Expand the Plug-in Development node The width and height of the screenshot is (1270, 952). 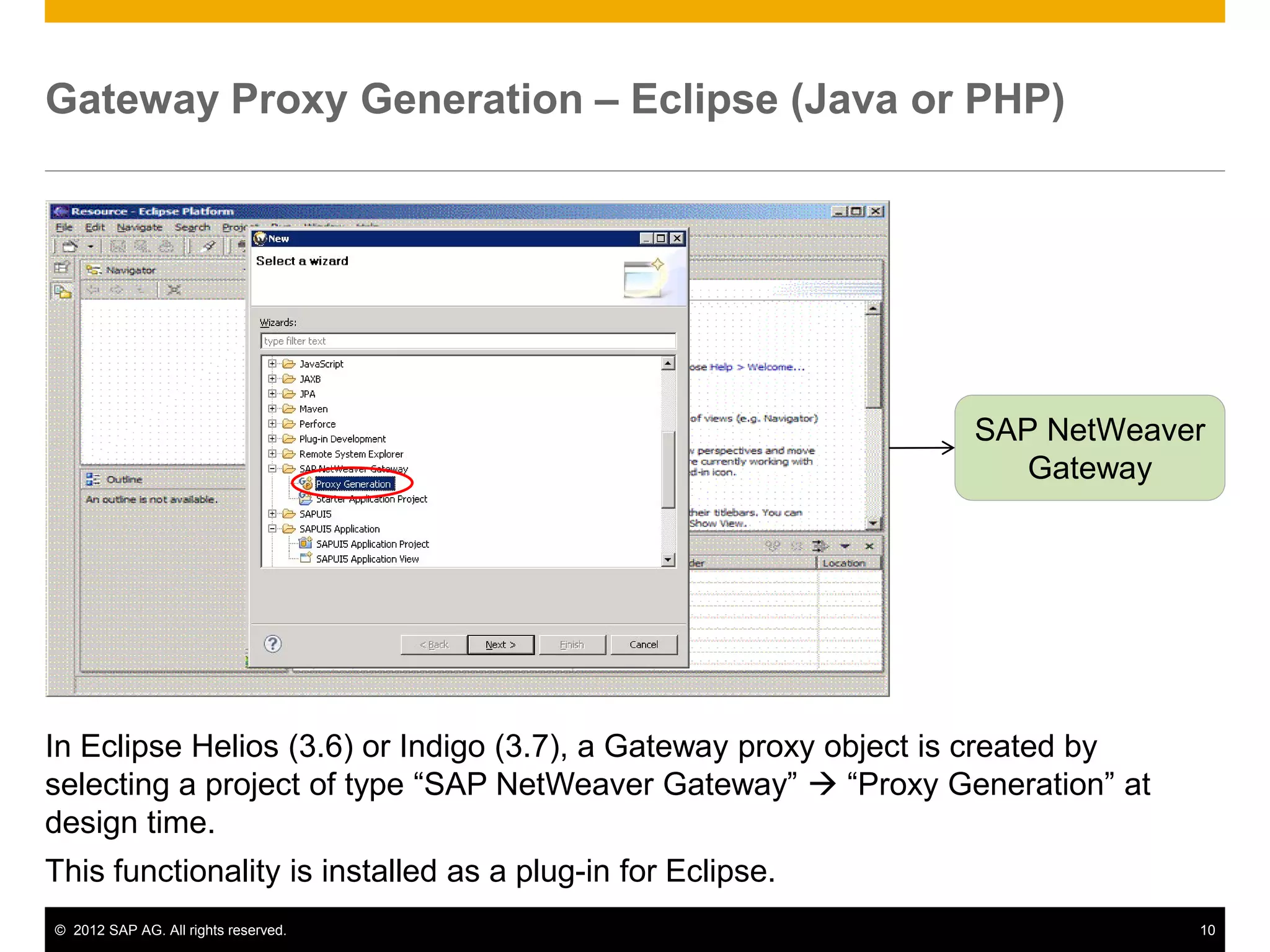[x=272, y=439]
